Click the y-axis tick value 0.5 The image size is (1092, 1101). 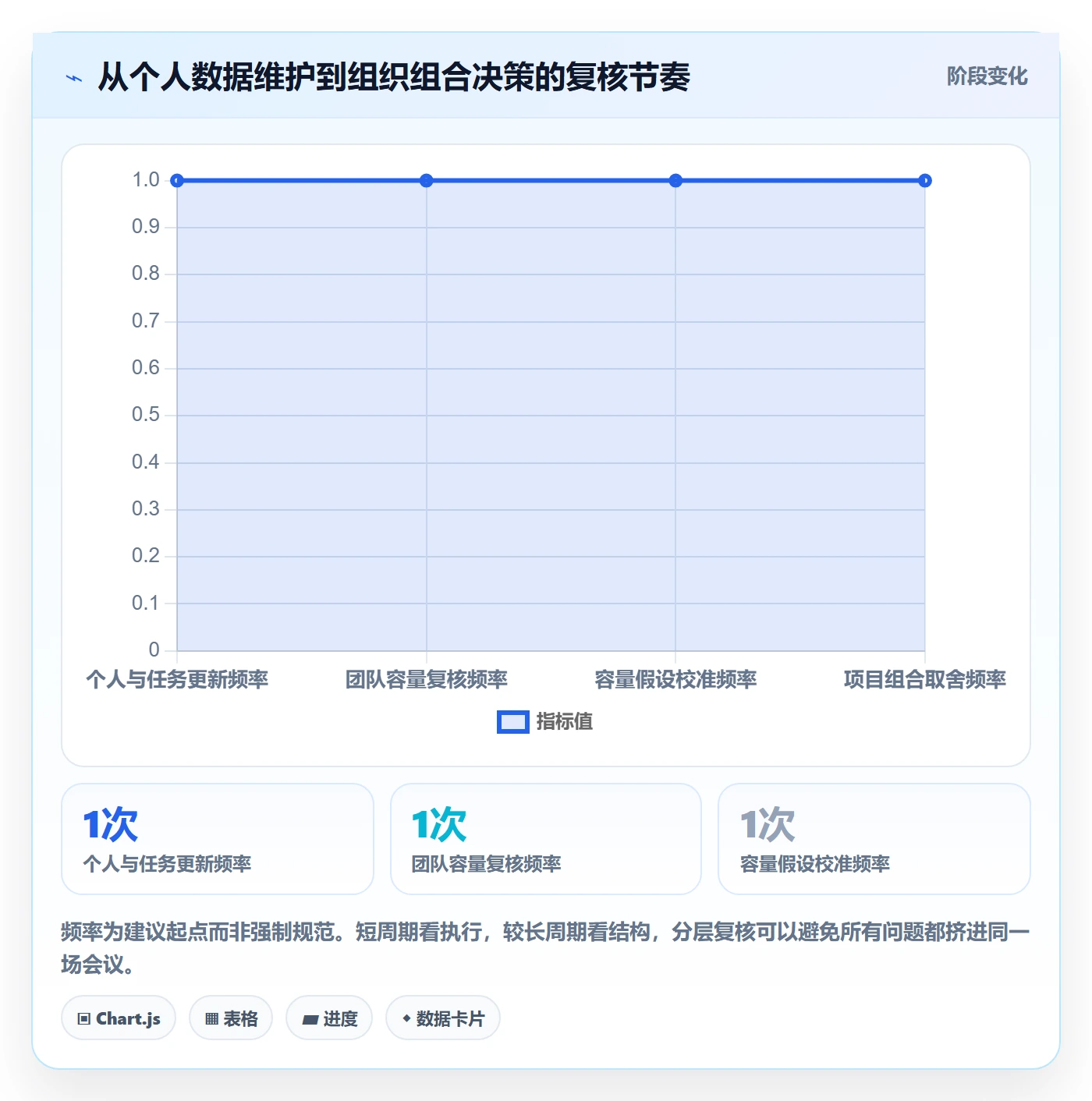(146, 415)
